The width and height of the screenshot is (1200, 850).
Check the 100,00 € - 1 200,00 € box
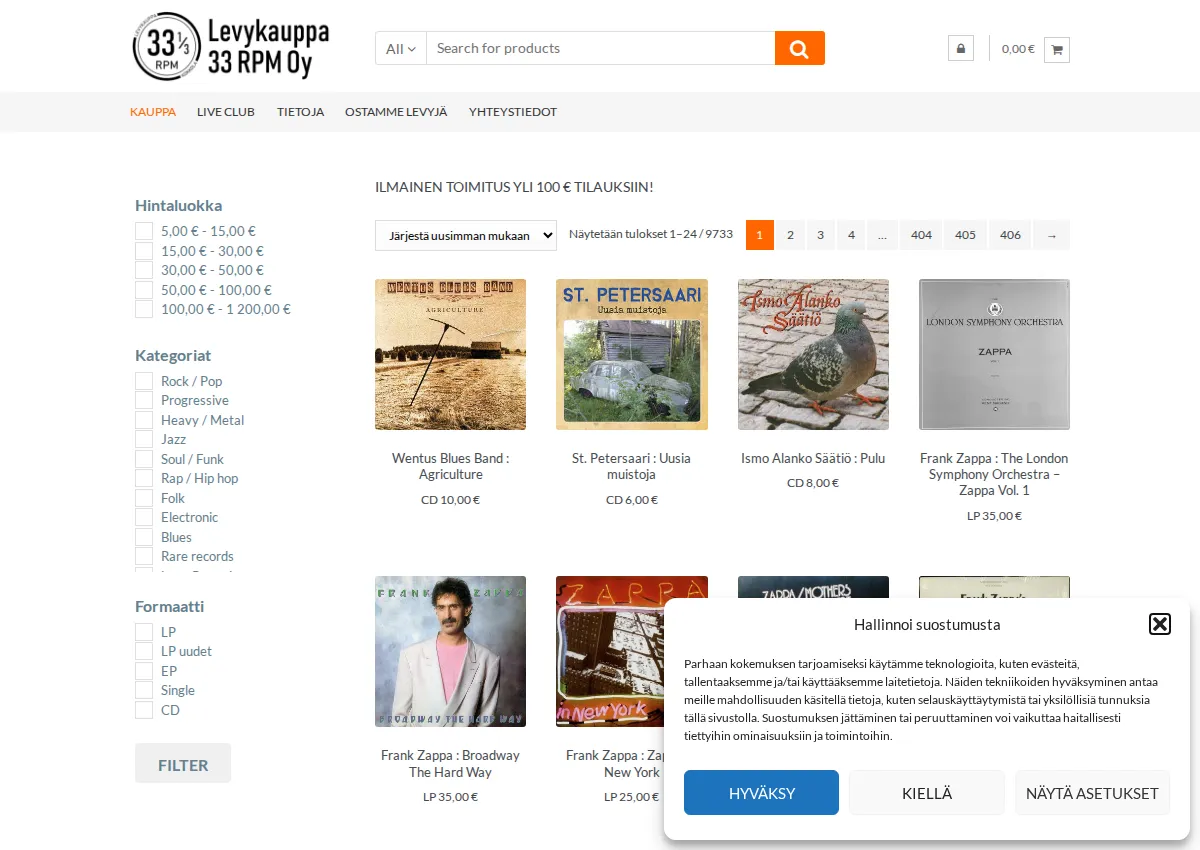(144, 309)
